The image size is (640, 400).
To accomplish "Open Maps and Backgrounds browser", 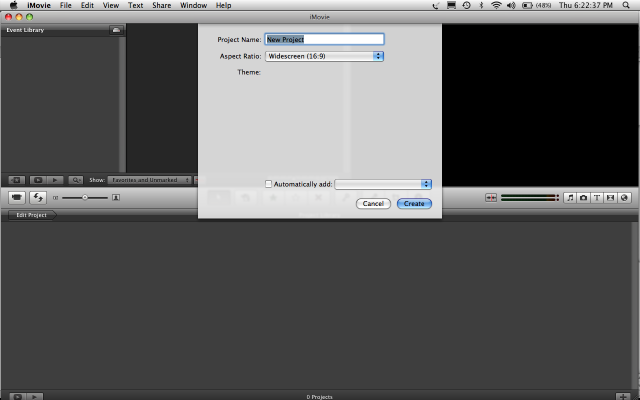I will (624, 198).
